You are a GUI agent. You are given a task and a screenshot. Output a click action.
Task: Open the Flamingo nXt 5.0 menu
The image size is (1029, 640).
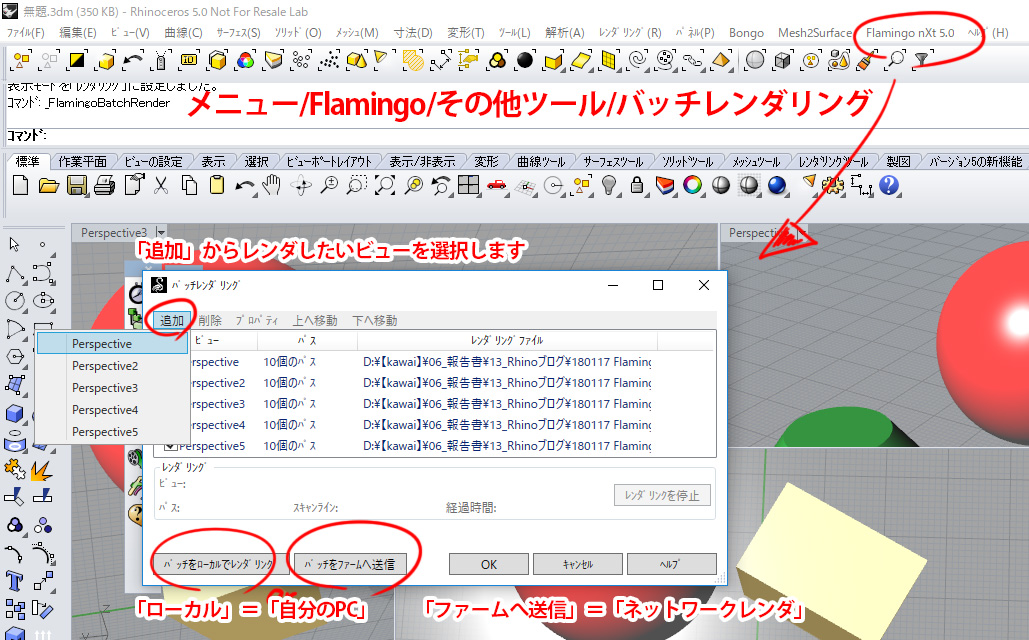pyautogui.click(x=910, y=33)
